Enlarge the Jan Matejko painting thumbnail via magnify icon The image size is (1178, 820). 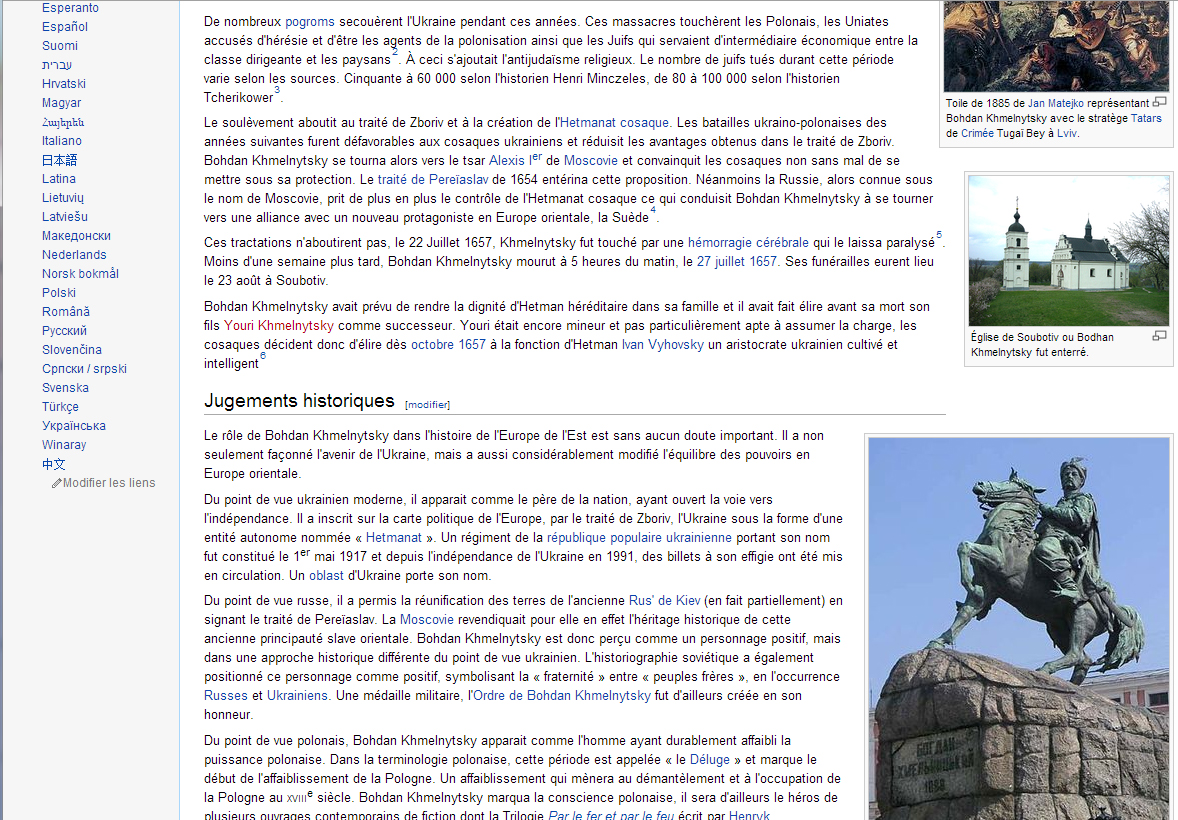[1160, 102]
